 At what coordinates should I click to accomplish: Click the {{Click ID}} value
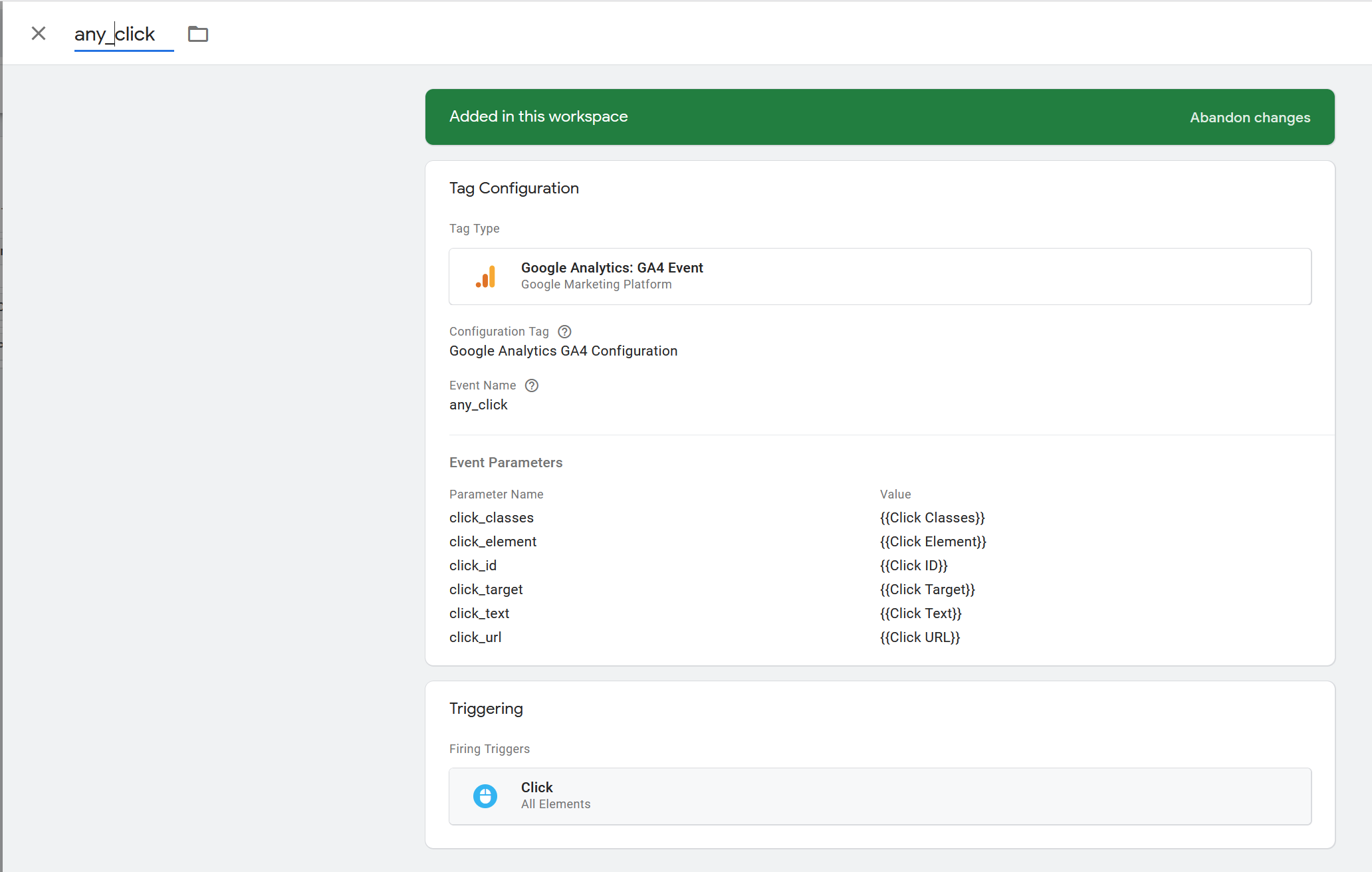914,566
